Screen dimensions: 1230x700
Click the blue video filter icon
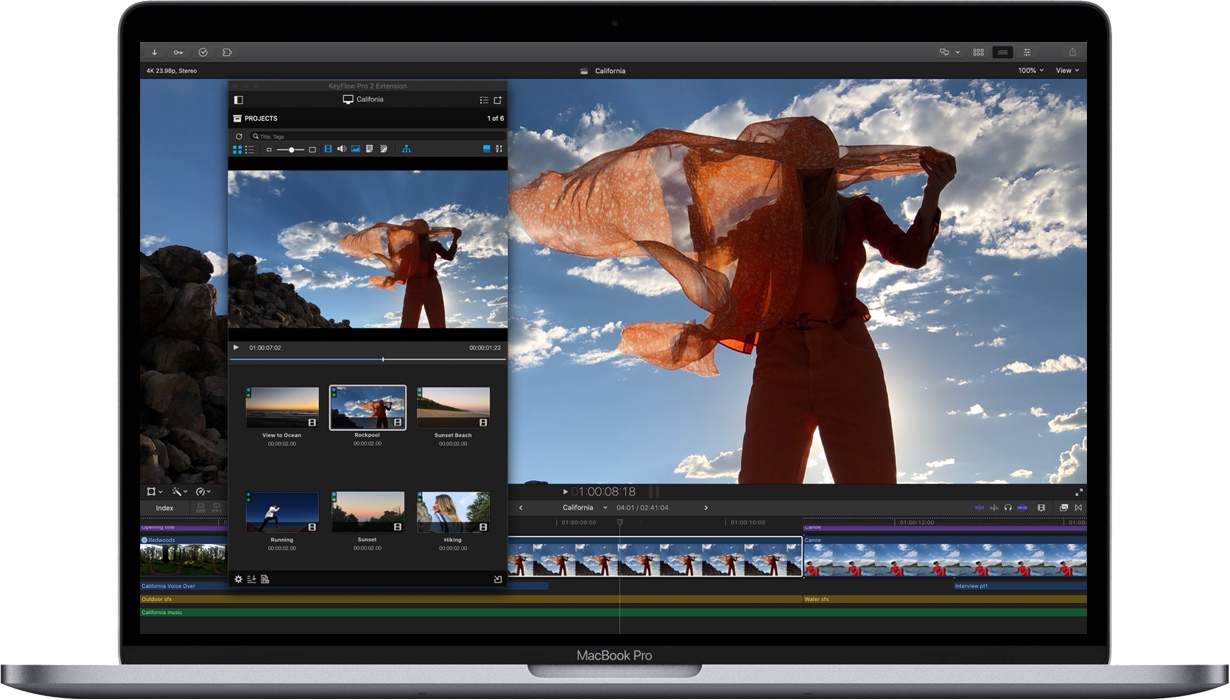click(328, 148)
